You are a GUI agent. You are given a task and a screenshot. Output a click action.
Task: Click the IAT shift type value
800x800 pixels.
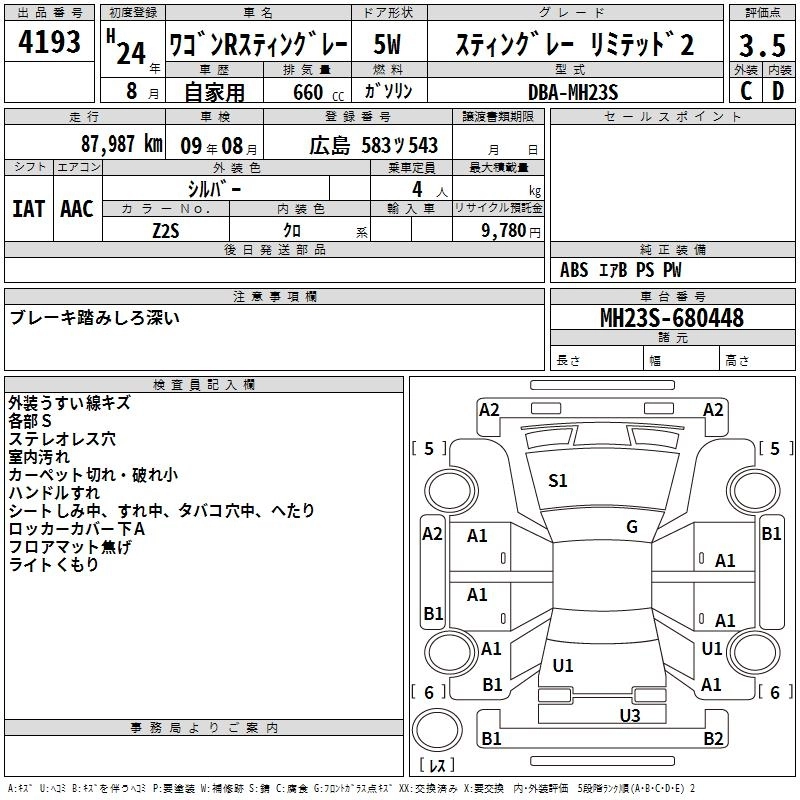tap(29, 208)
